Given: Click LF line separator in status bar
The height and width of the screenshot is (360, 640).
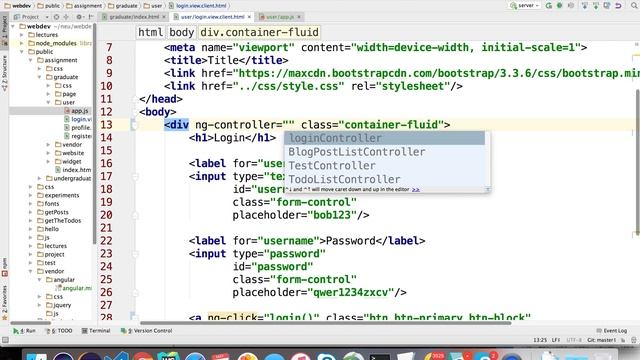Looking at the screenshot, I should tap(556, 340).
